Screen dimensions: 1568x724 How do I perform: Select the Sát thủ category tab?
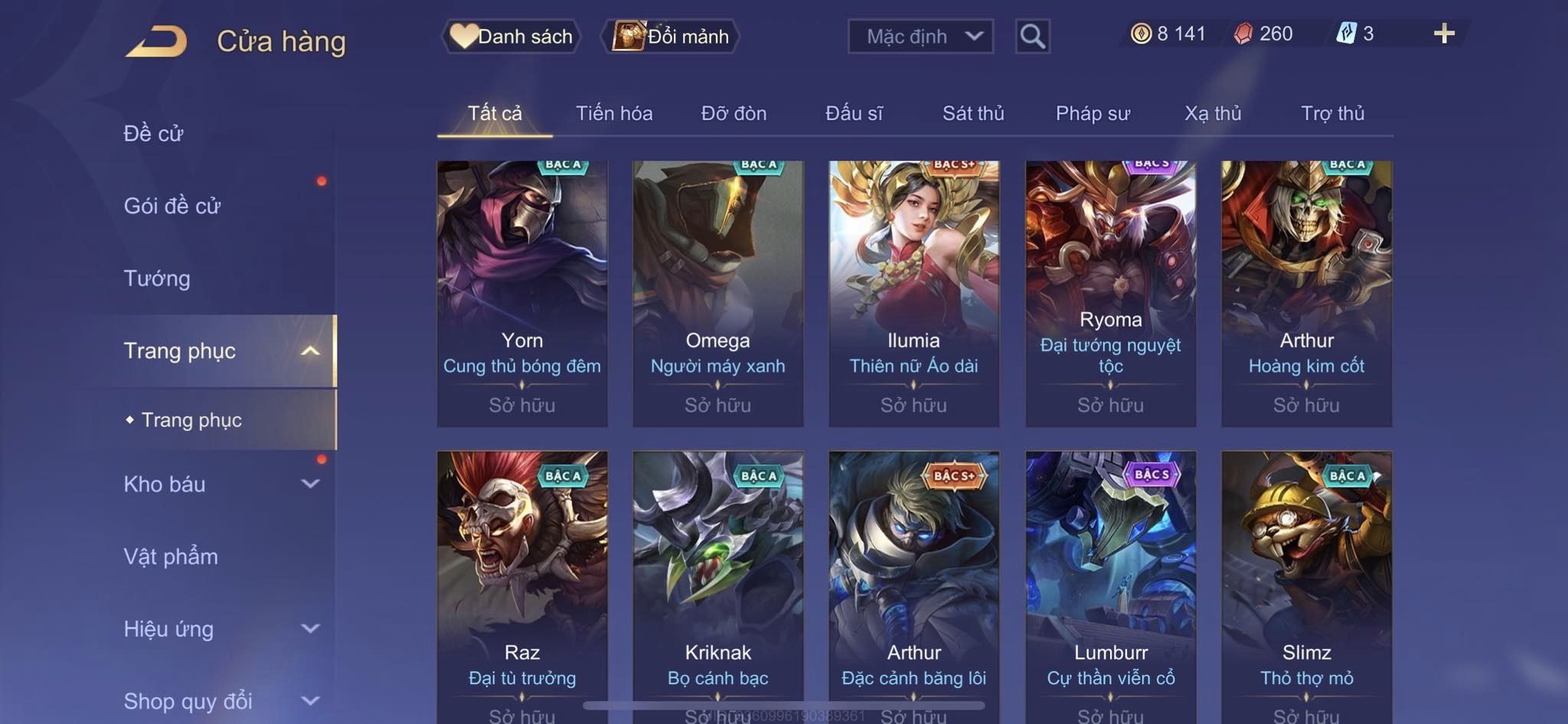pyautogui.click(x=973, y=113)
